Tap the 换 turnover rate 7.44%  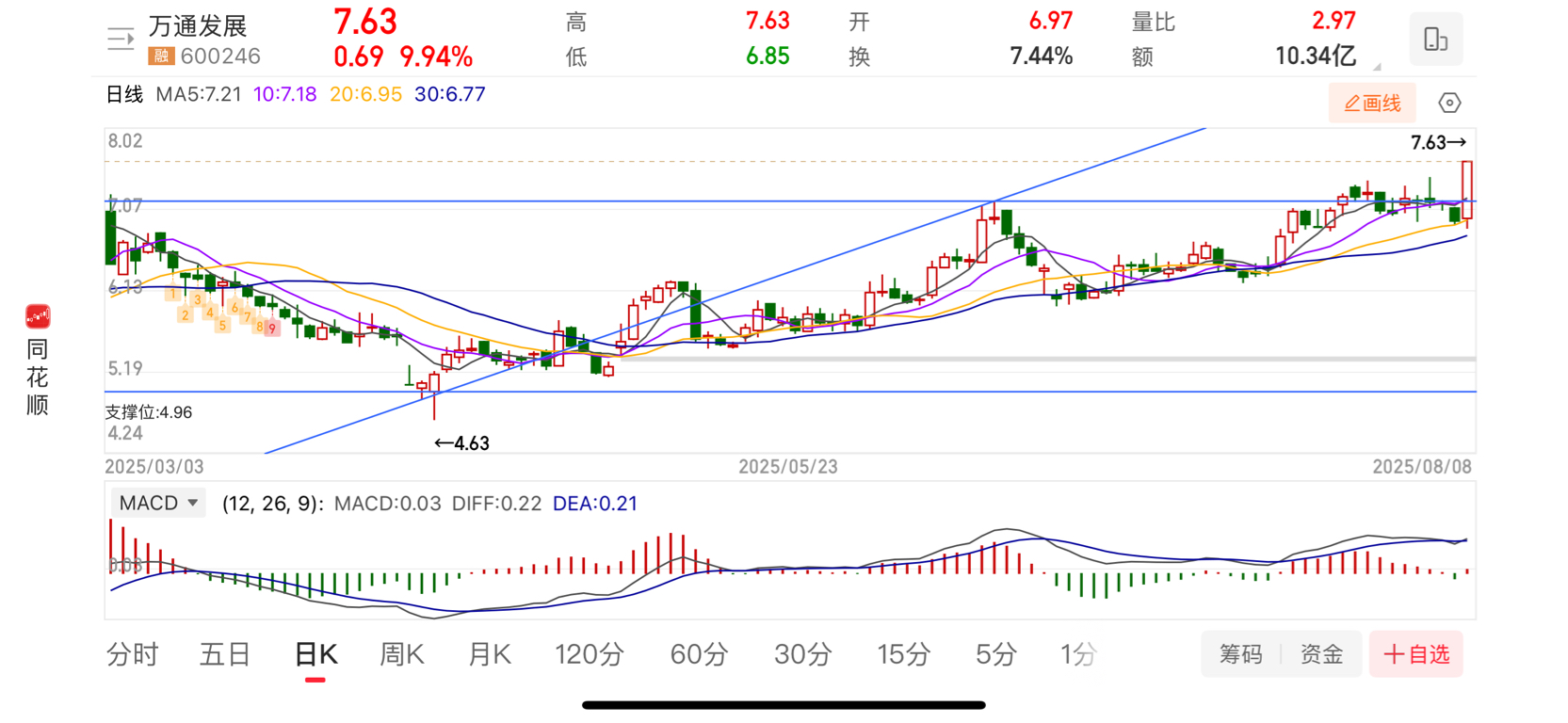[1042, 56]
